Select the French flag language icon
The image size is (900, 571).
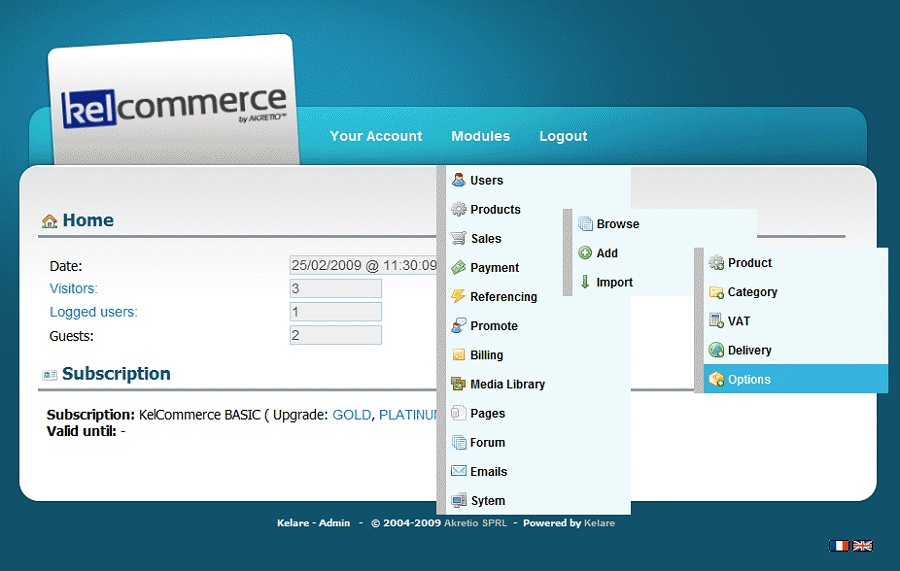(x=838, y=545)
